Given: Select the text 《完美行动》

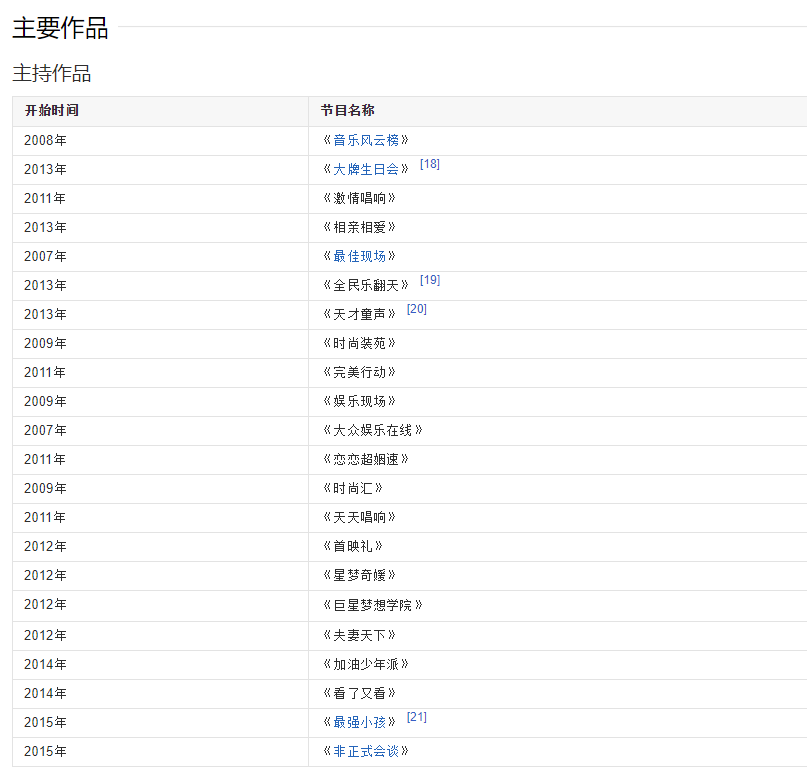Looking at the screenshot, I should (359, 372).
